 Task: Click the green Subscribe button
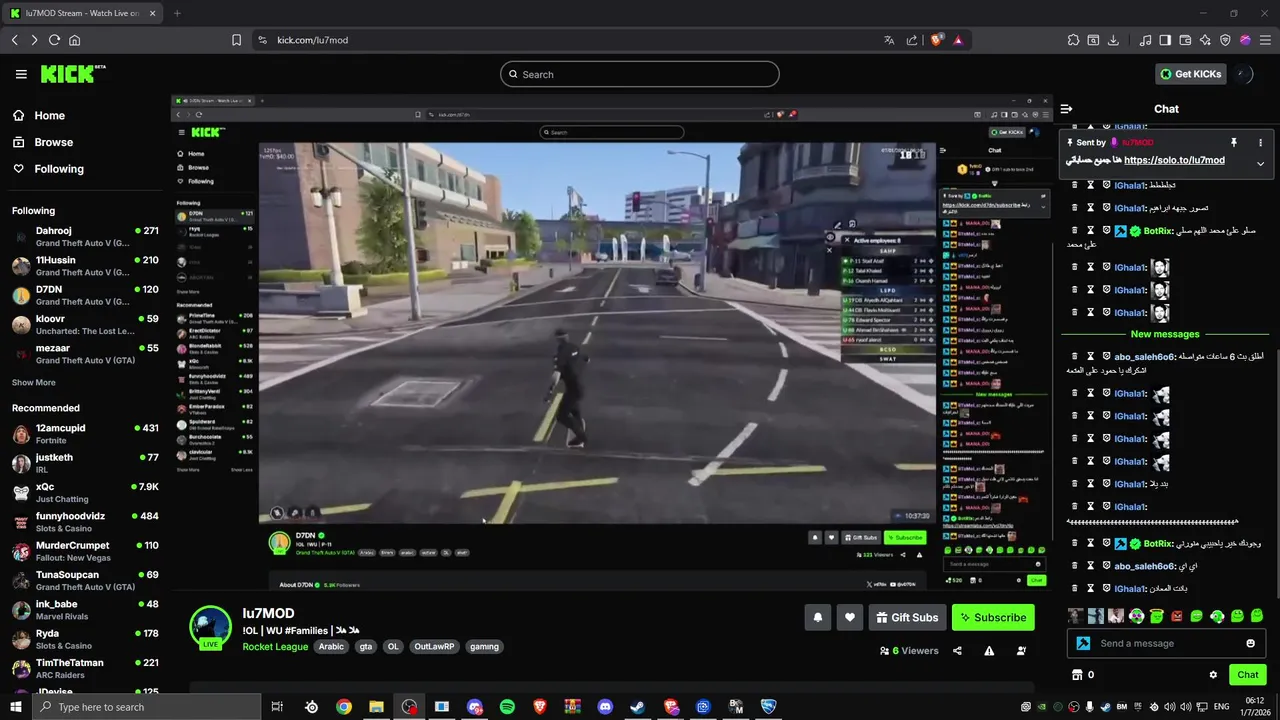coord(993,617)
